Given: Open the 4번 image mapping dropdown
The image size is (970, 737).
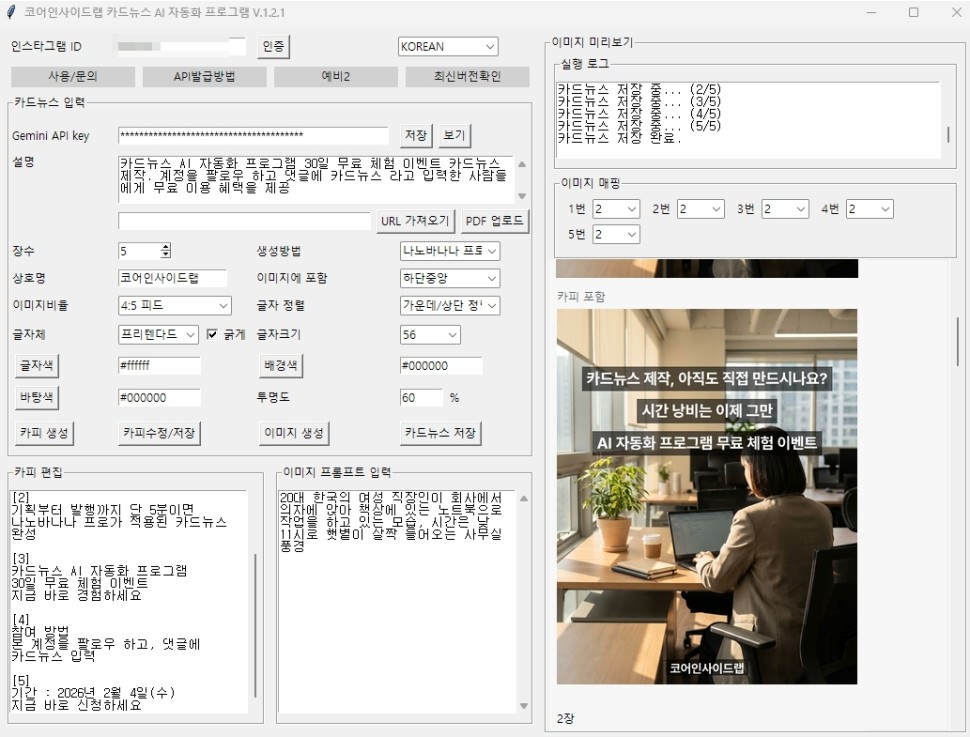Looking at the screenshot, I should [x=870, y=209].
